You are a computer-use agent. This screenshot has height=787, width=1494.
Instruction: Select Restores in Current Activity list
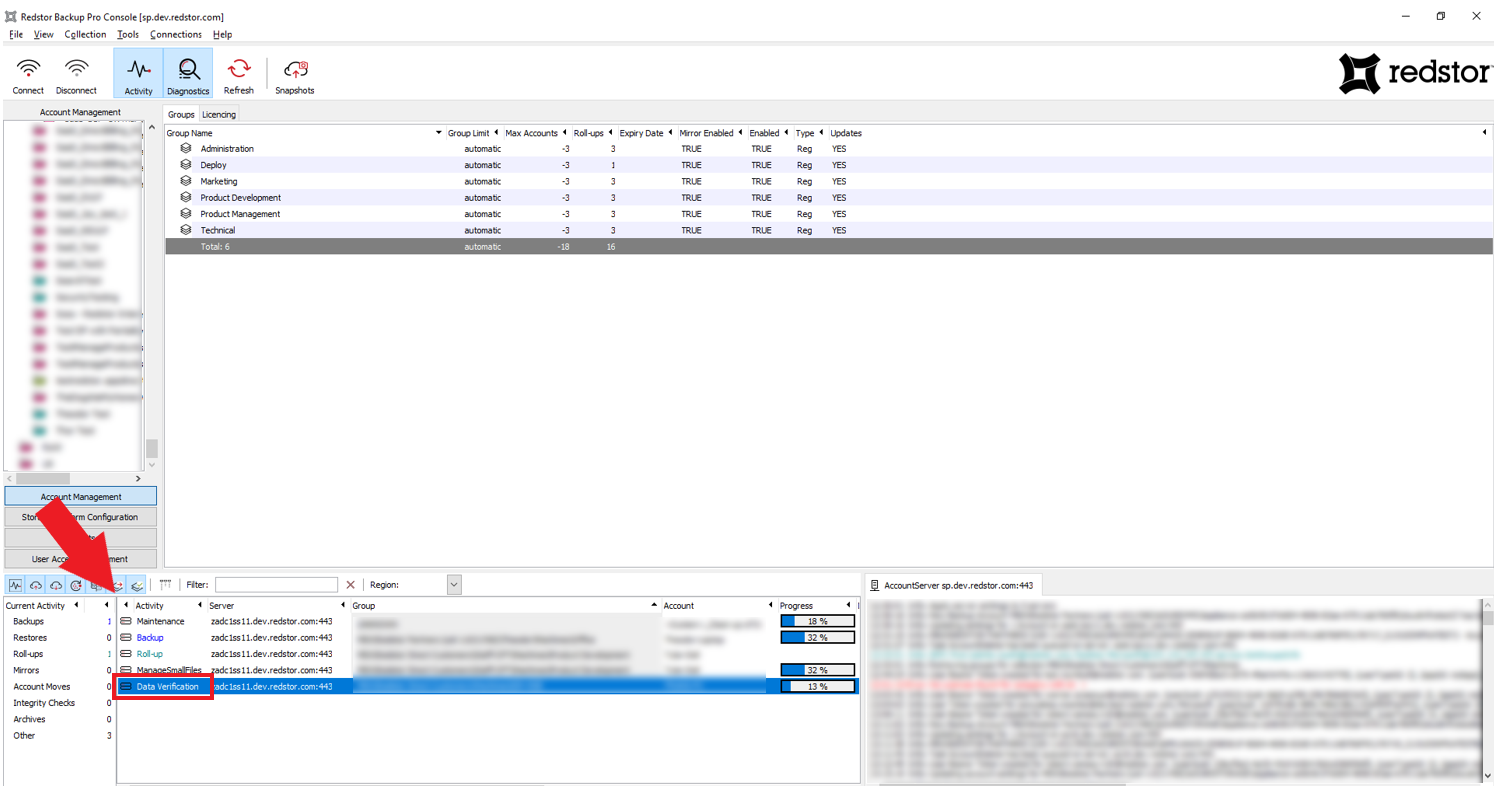[x=30, y=637]
